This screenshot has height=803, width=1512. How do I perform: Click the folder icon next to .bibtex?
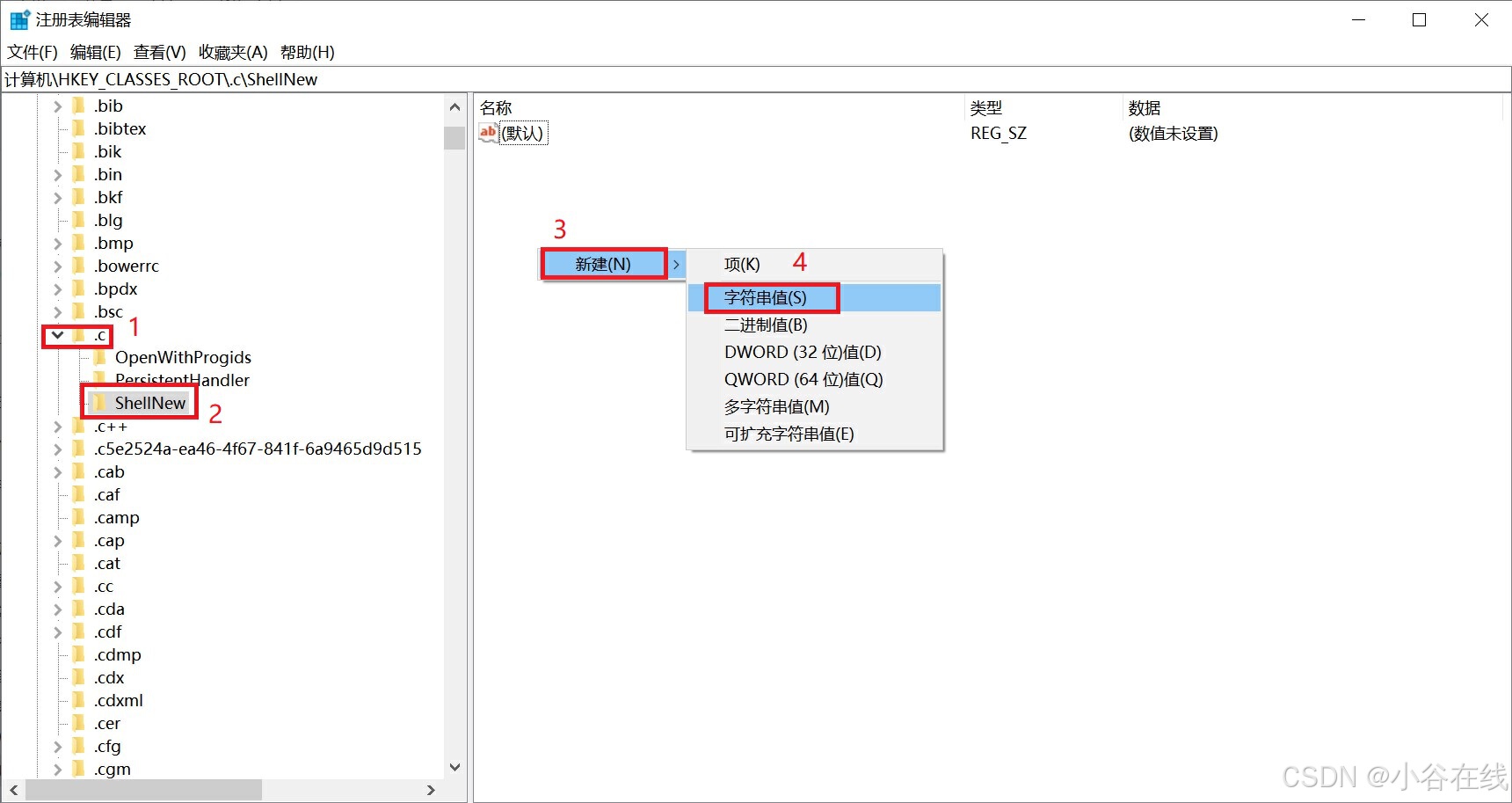79,128
